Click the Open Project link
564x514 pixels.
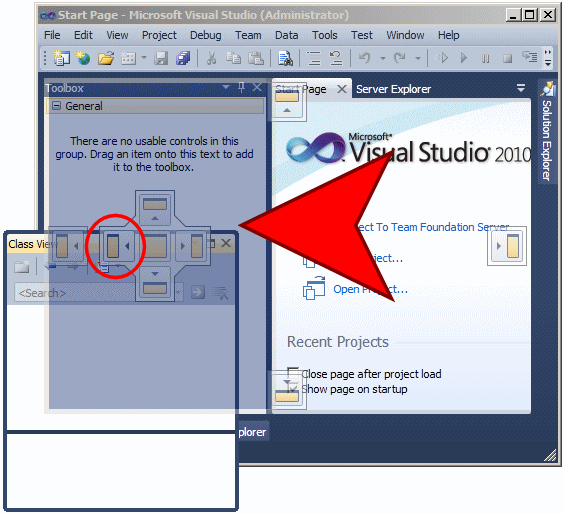tap(370, 289)
